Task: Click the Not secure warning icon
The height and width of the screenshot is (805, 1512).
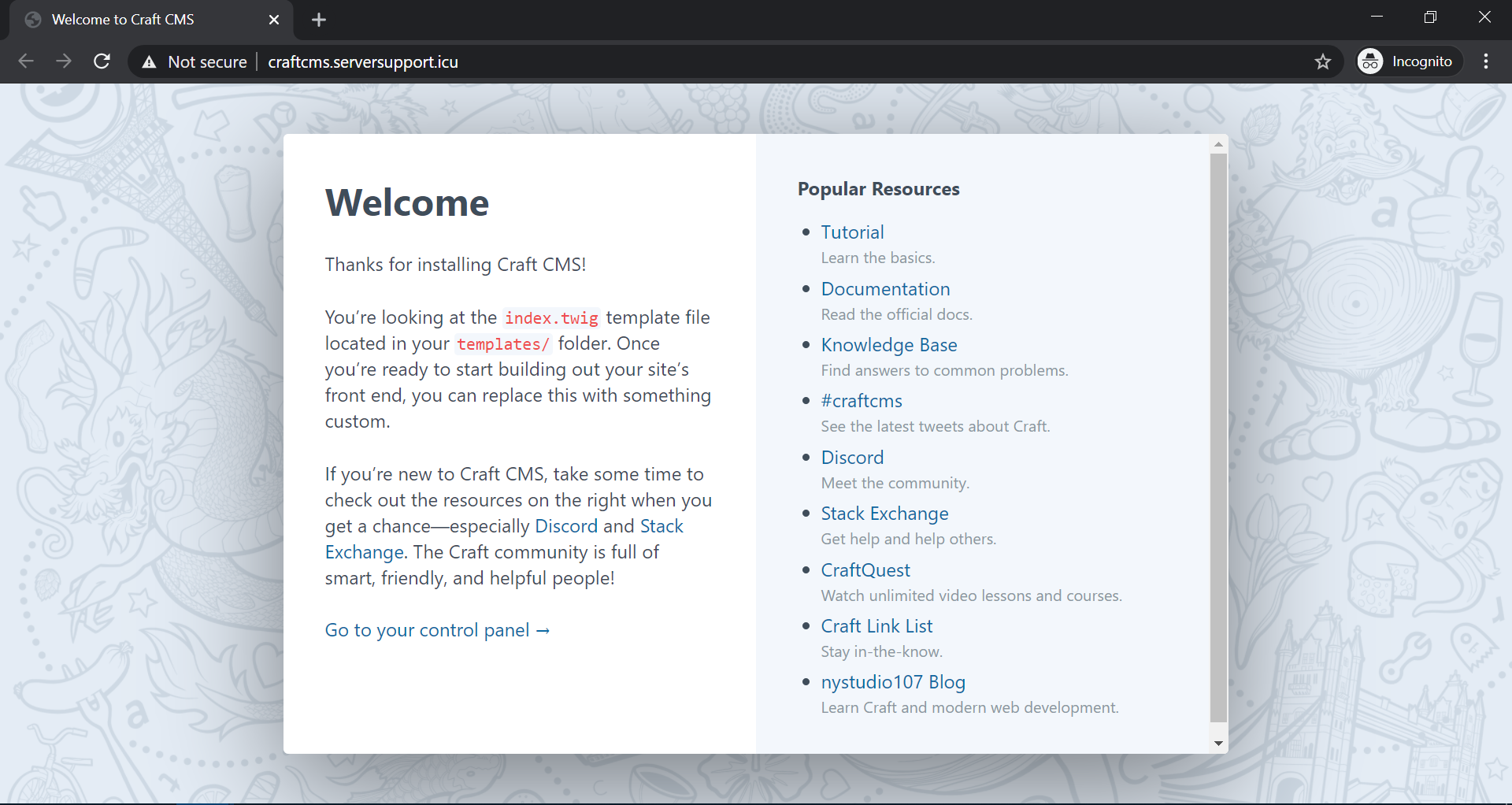Action: (149, 62)
